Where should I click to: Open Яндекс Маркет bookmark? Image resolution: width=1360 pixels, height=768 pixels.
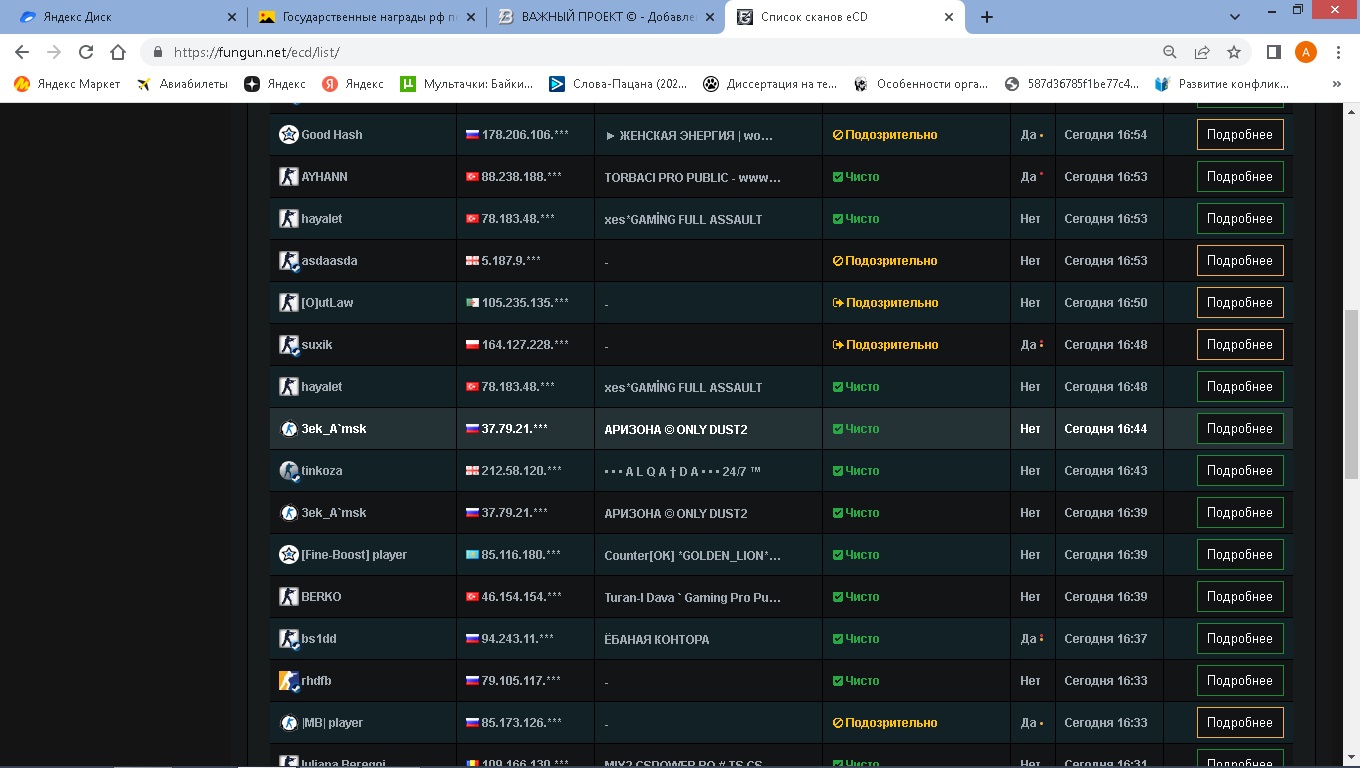point(67,85)
